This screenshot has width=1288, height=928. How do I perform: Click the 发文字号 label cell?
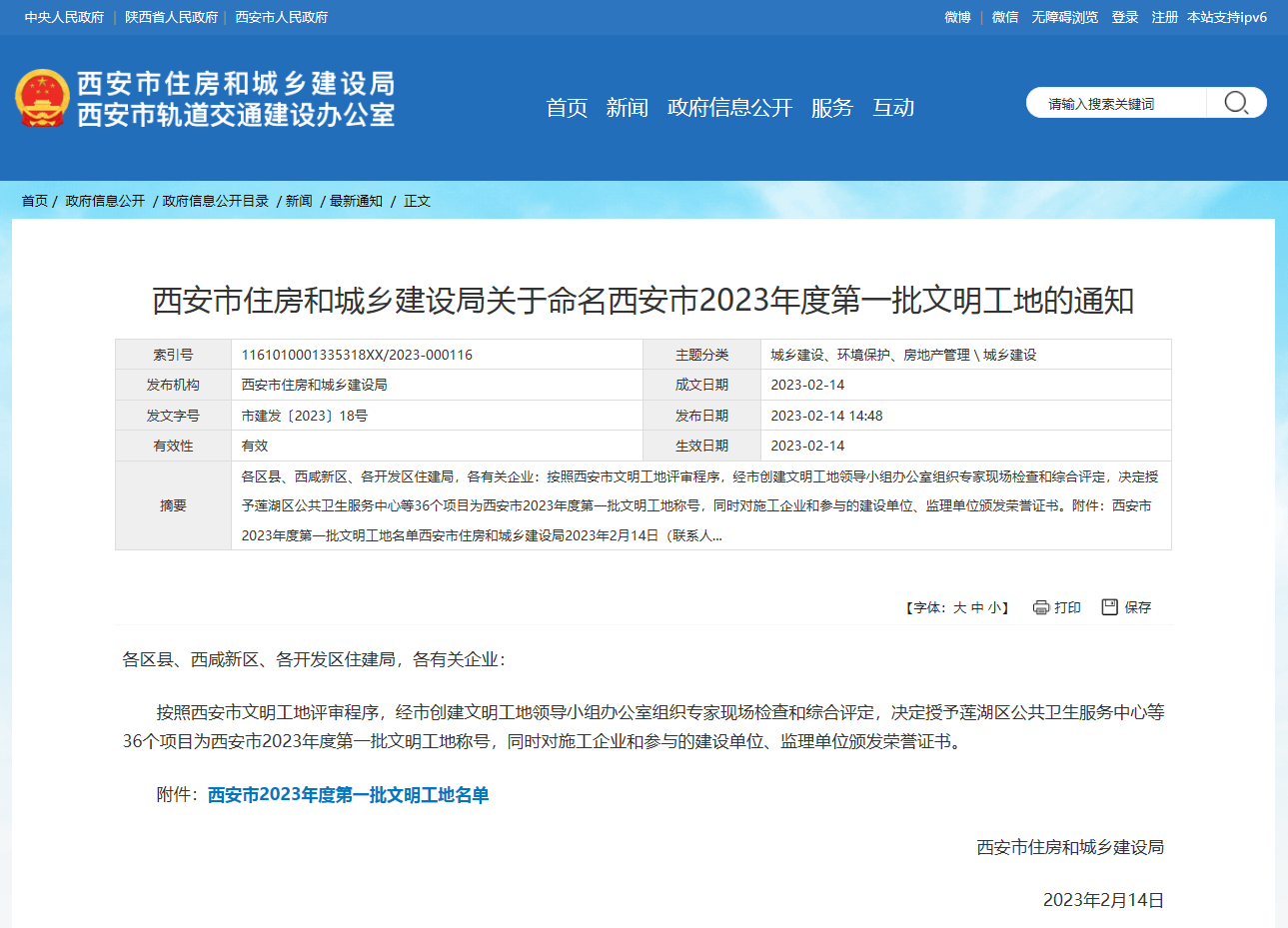click(173, 416)
